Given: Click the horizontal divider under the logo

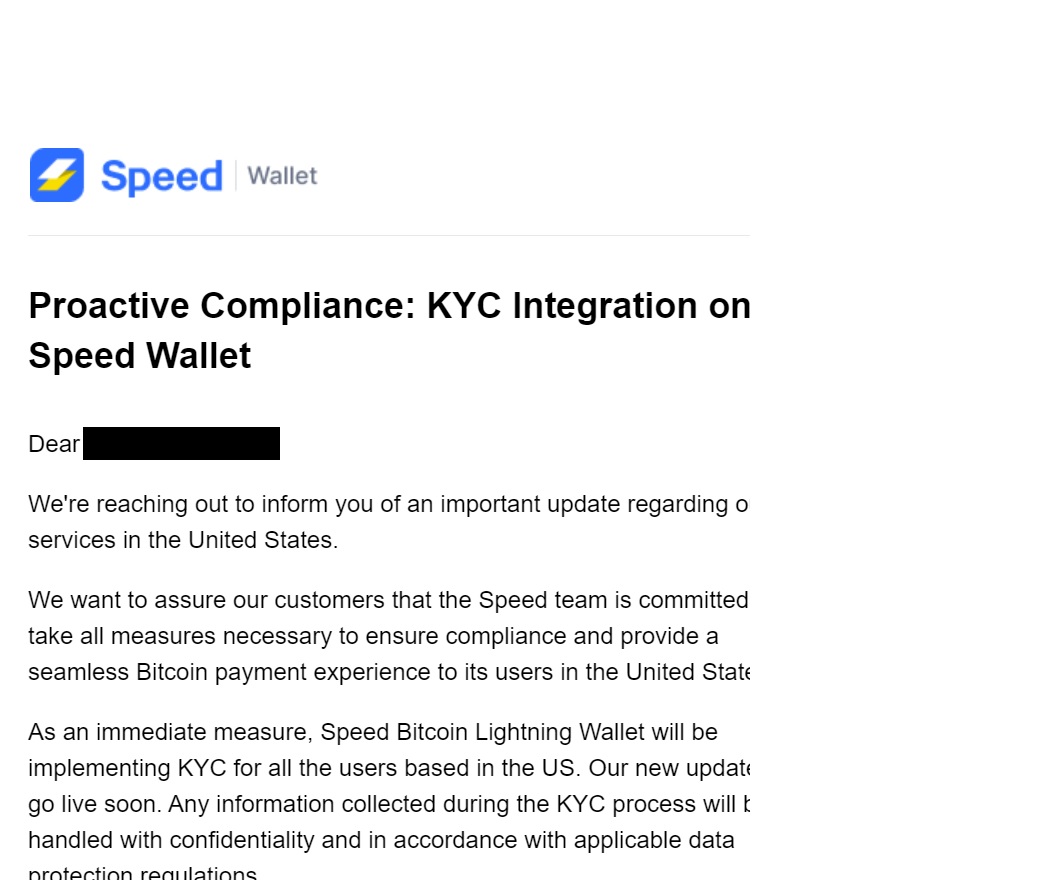Looking at the screenshot, I should pos(389,236).
